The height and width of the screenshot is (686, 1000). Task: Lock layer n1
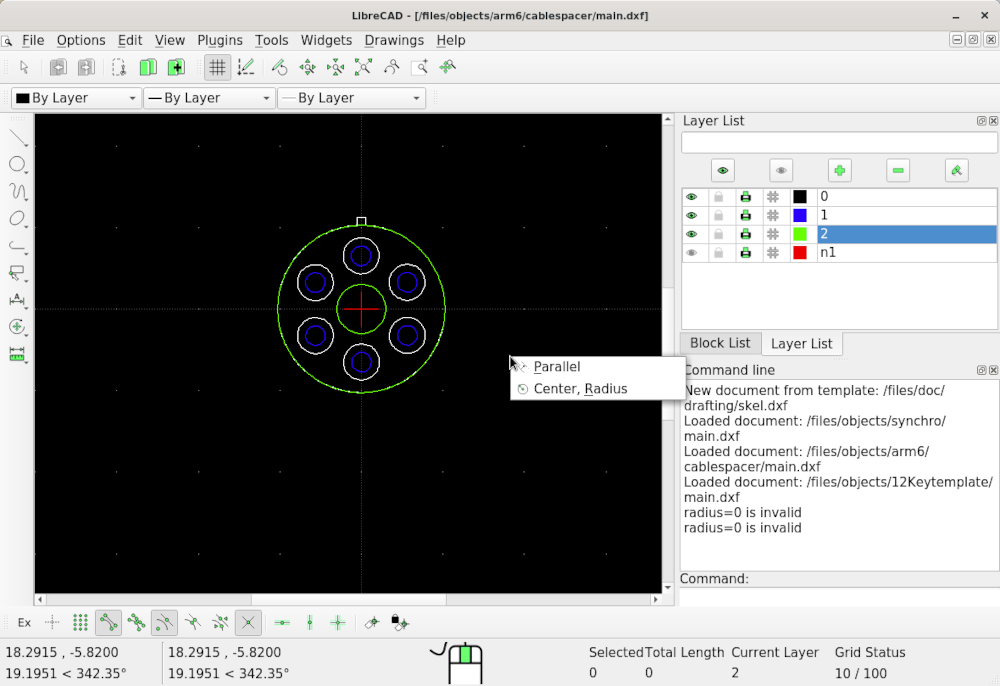(x=718, y=252)
